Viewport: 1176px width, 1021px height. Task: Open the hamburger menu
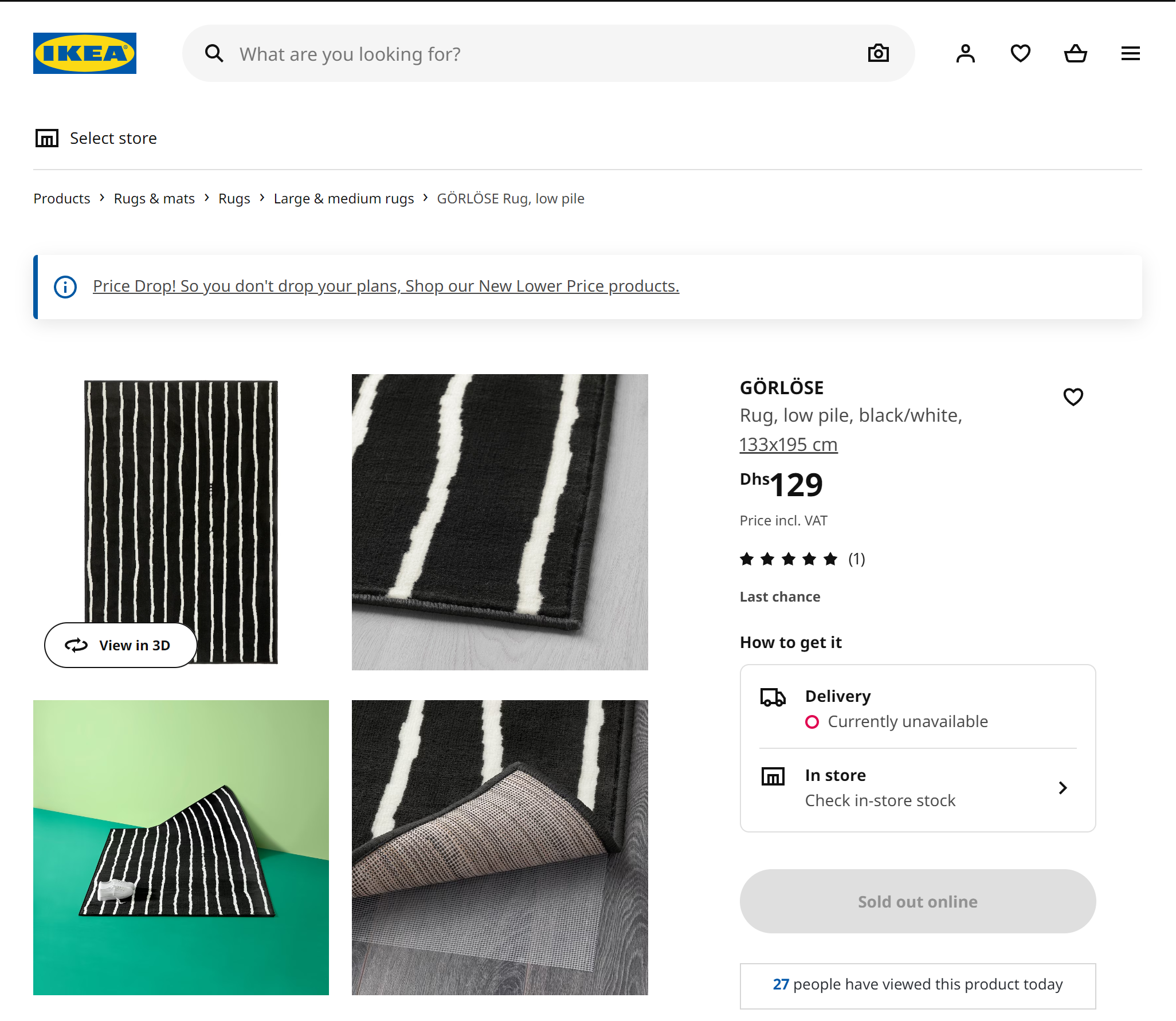tap(1131, 53)
